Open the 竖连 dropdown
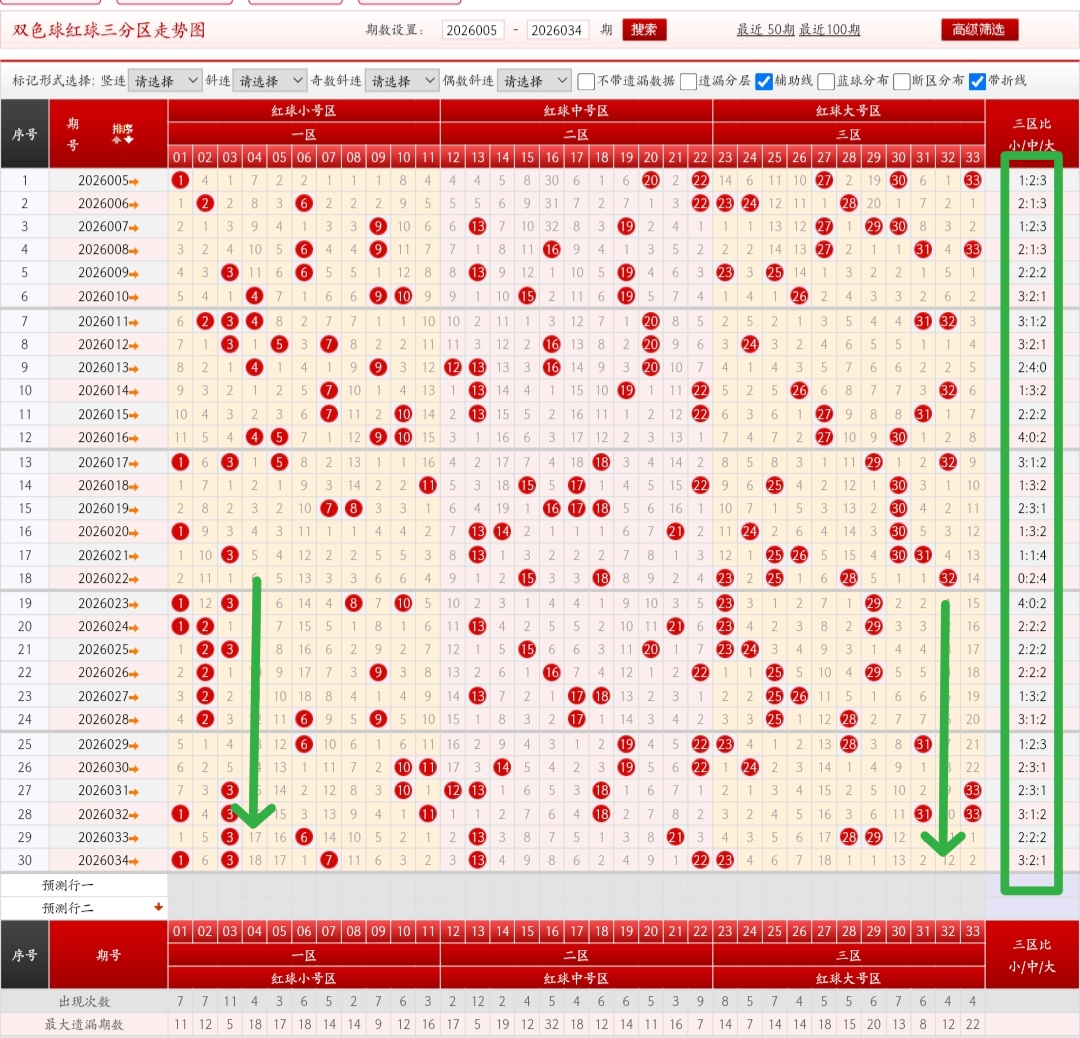Image resolution: width=1080 pixels, height=1038 pixels. pos(165,81)
